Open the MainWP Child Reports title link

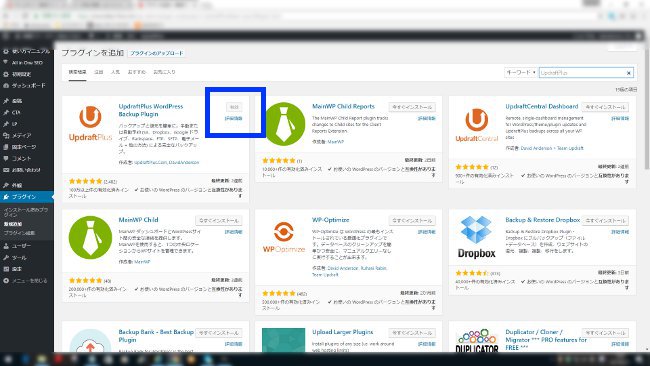343,107
